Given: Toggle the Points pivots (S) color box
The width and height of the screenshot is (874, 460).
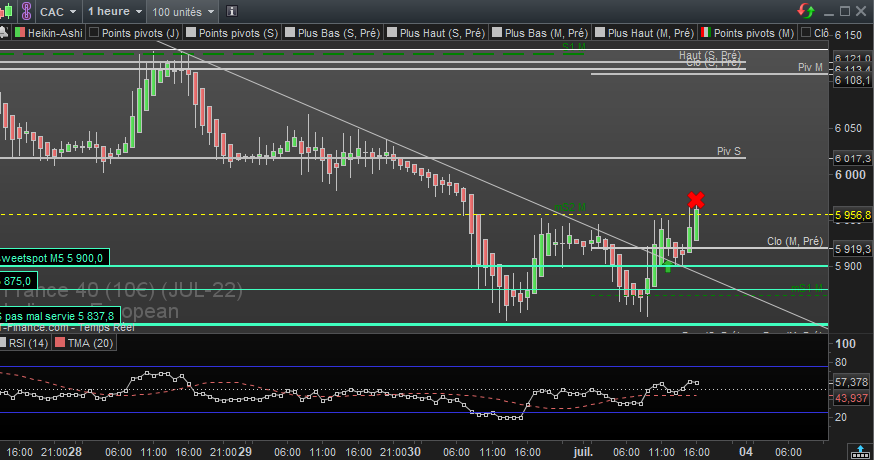Looking at the screenshot, I should point(191,32).
